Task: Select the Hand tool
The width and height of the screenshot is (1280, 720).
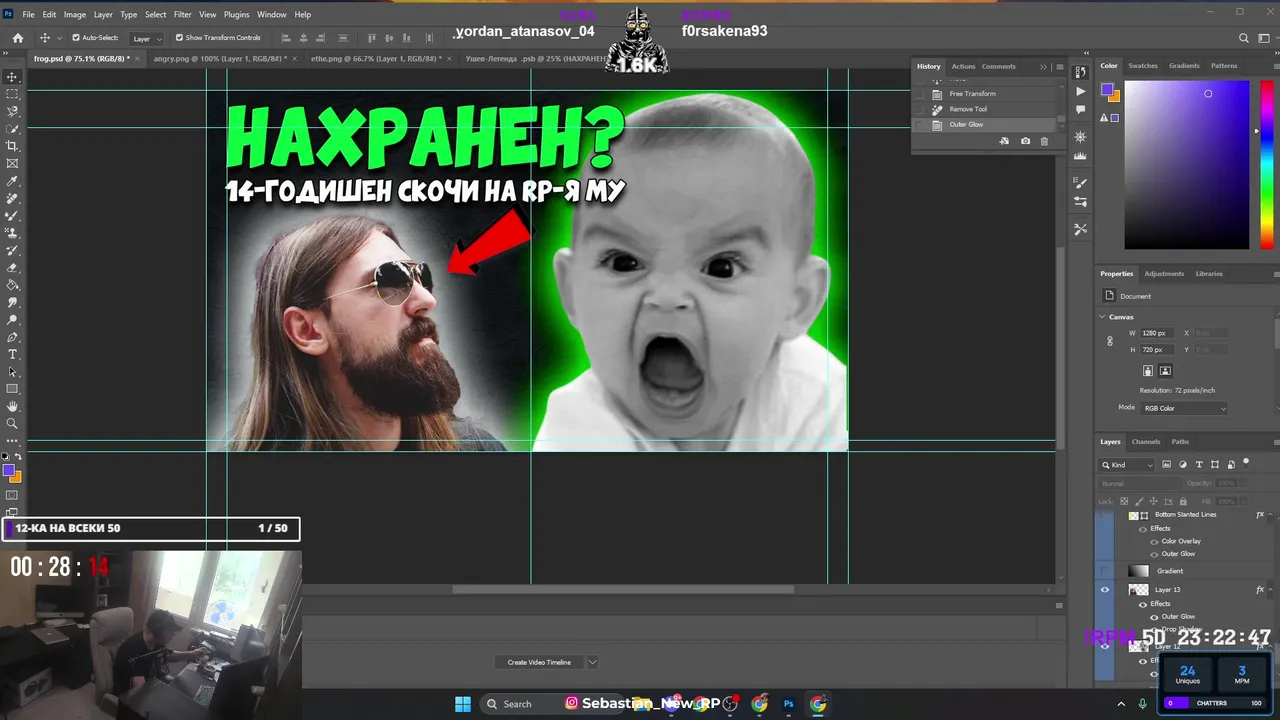Action: click(12, 406)
